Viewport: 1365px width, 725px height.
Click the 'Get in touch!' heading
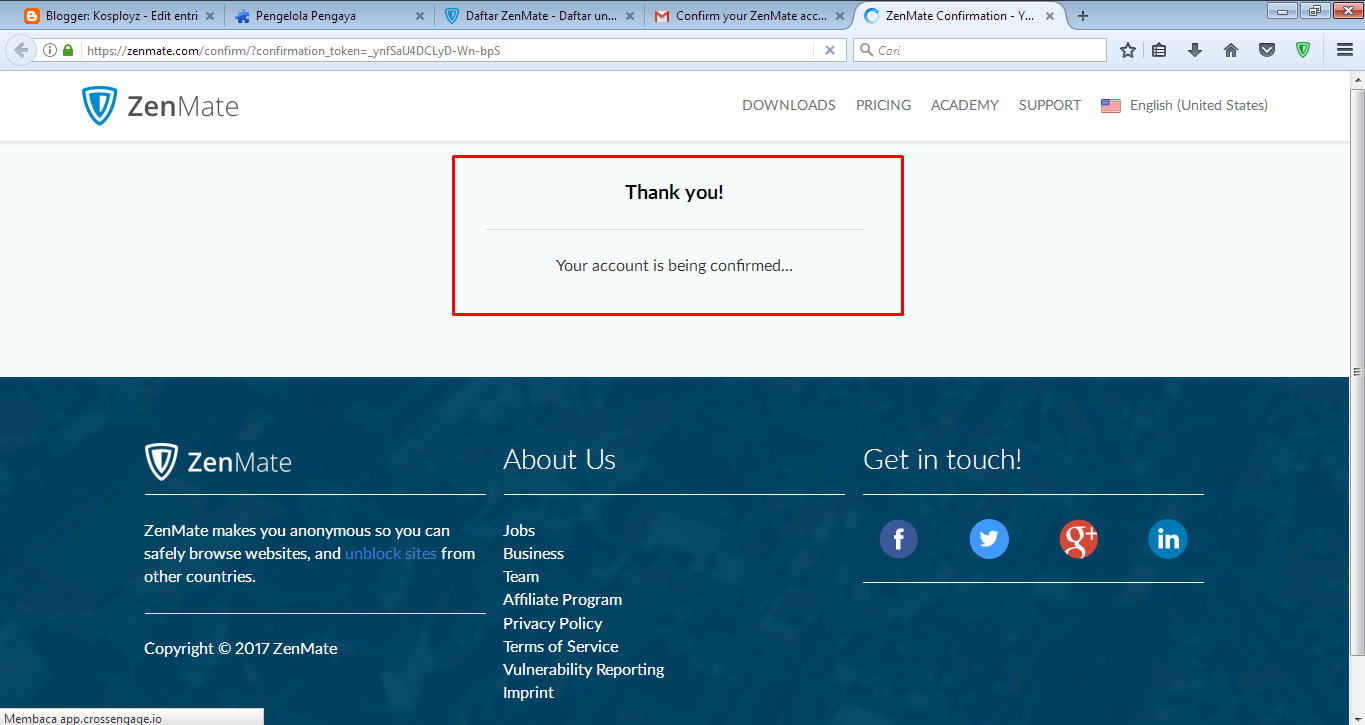point(942,459)
